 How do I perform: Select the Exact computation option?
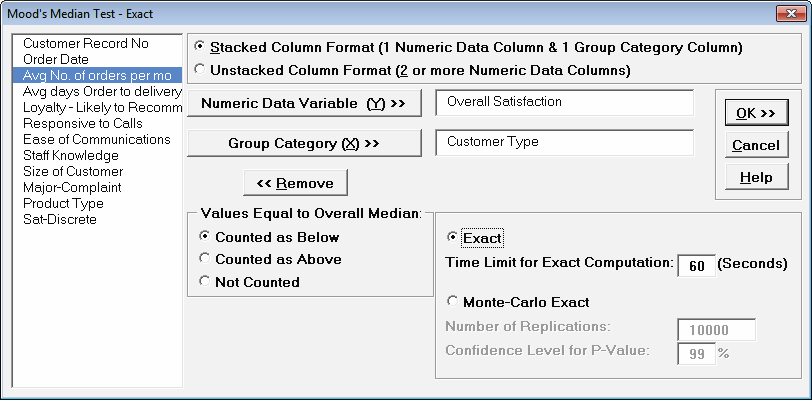click(x=454, y=238)
